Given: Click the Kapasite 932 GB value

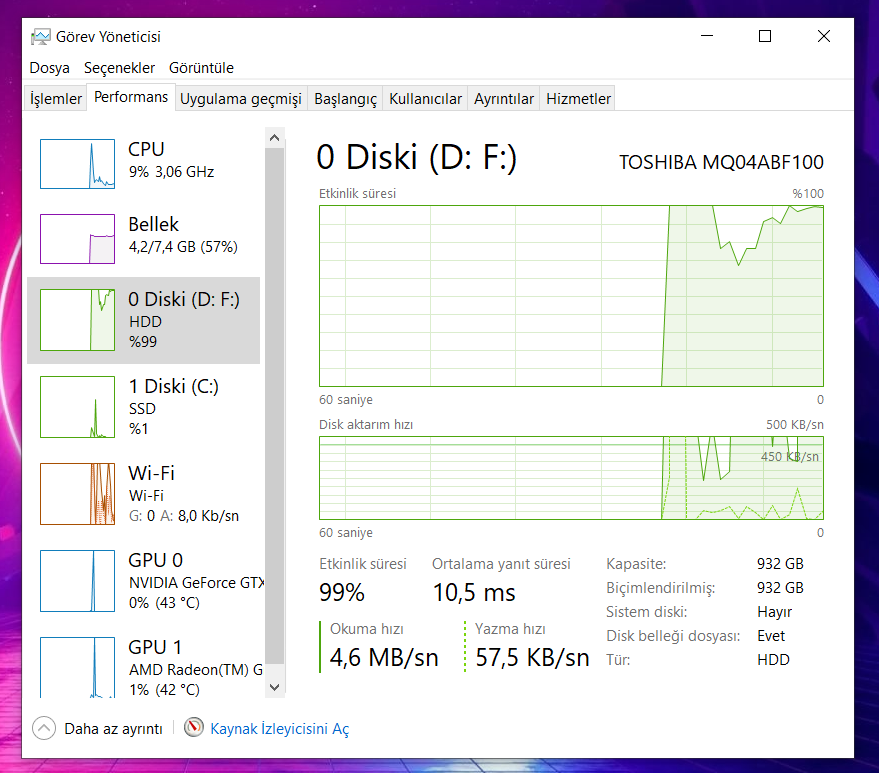Looking at the screenshot, I should [x=780, y=564].
